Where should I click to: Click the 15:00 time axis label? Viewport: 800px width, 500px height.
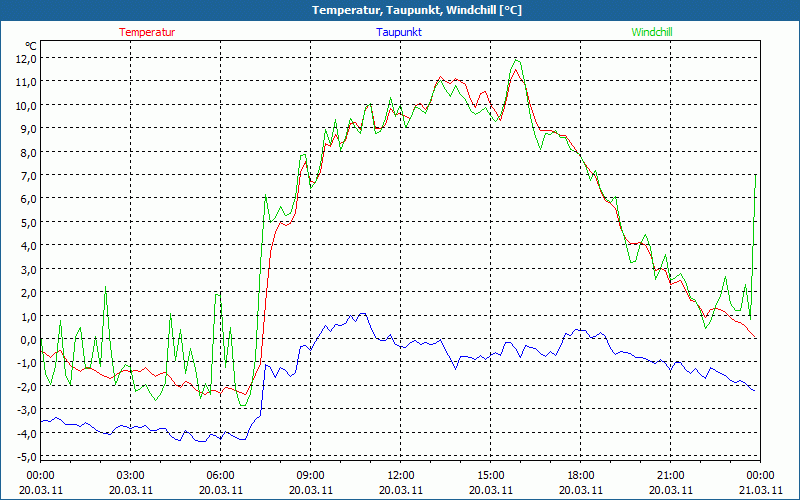pos(490,476)
